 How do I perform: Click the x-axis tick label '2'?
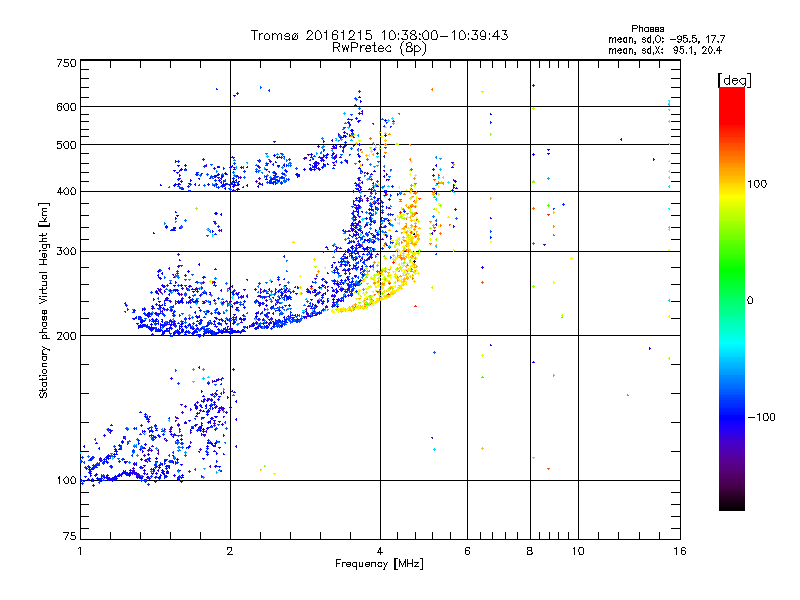230,551
